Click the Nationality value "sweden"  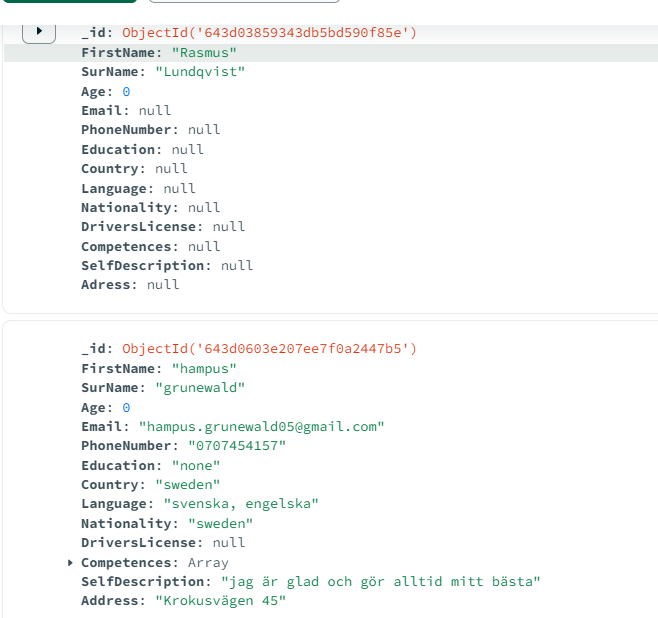[x=221, y=524]
